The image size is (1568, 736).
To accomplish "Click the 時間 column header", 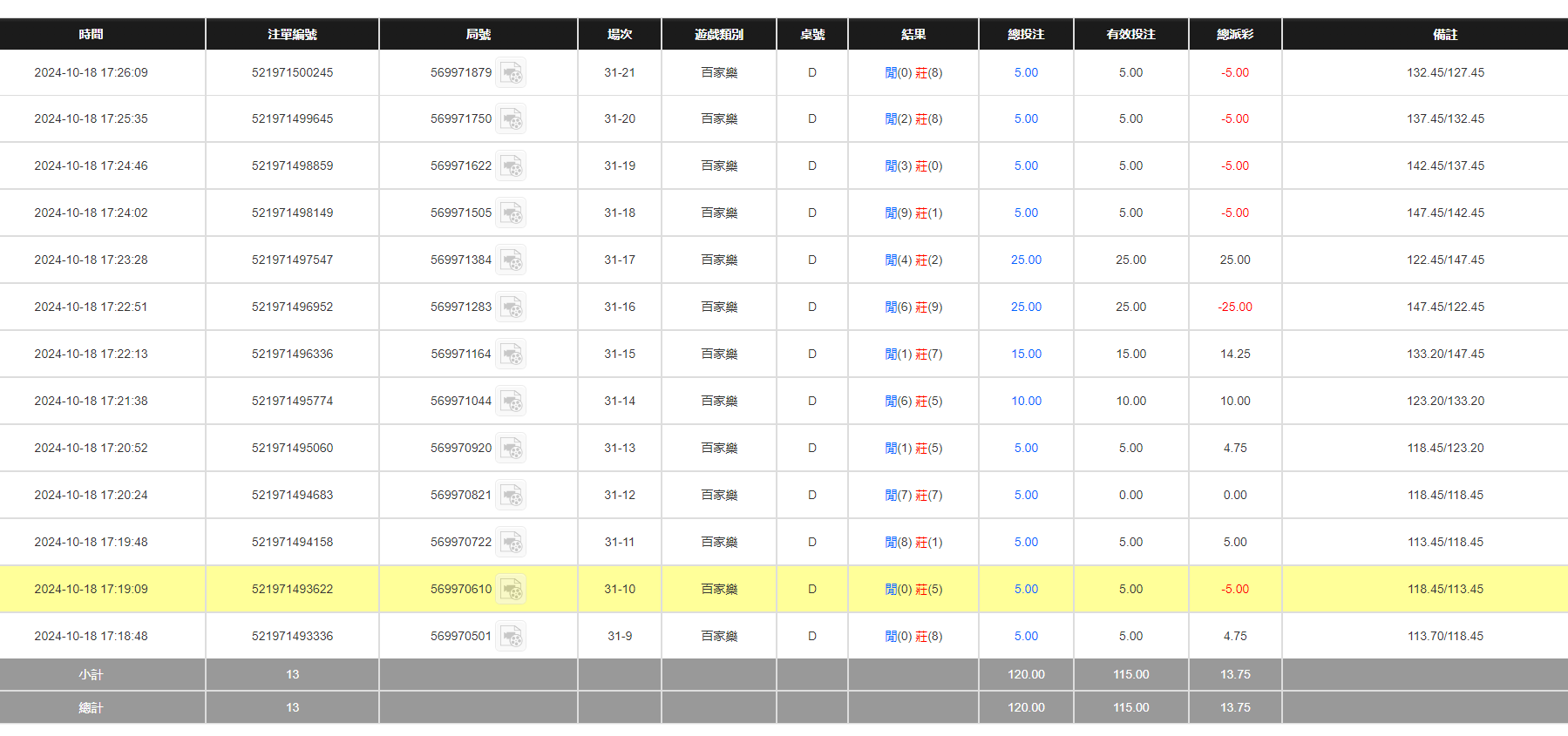I will pyautogui.click(x=91, y=35).
